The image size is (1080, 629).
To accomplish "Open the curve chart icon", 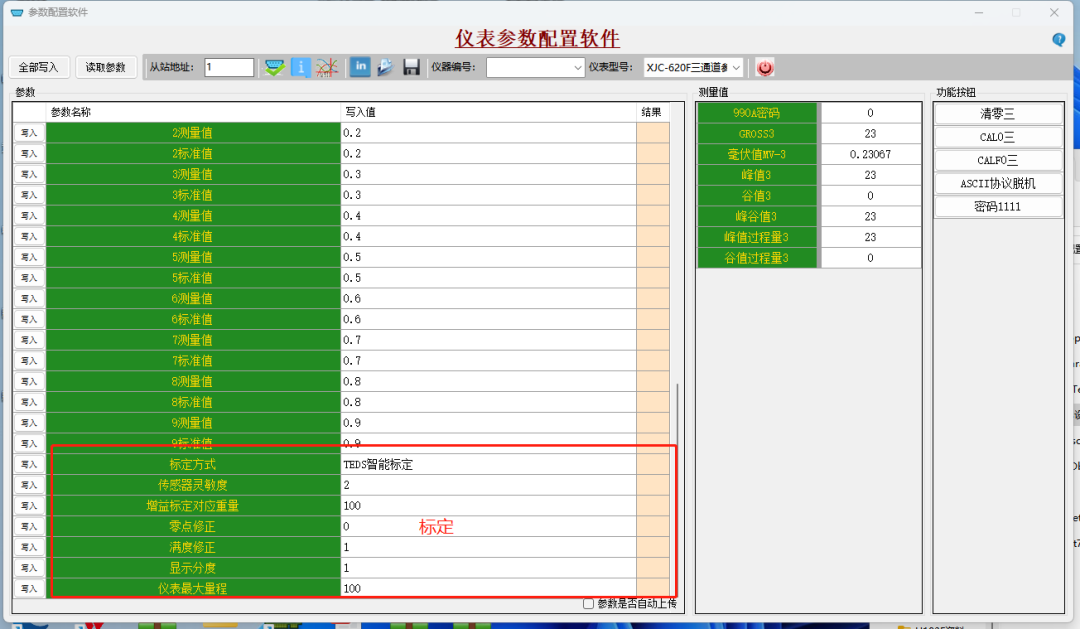I will pos(326,68).
